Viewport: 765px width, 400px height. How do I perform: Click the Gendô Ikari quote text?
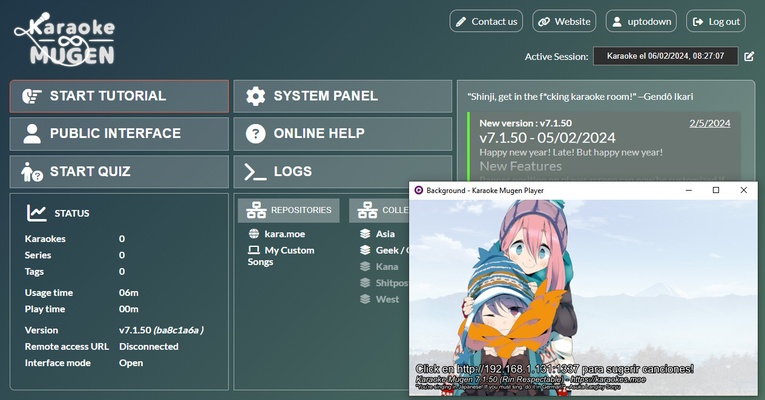coord(580,97)
